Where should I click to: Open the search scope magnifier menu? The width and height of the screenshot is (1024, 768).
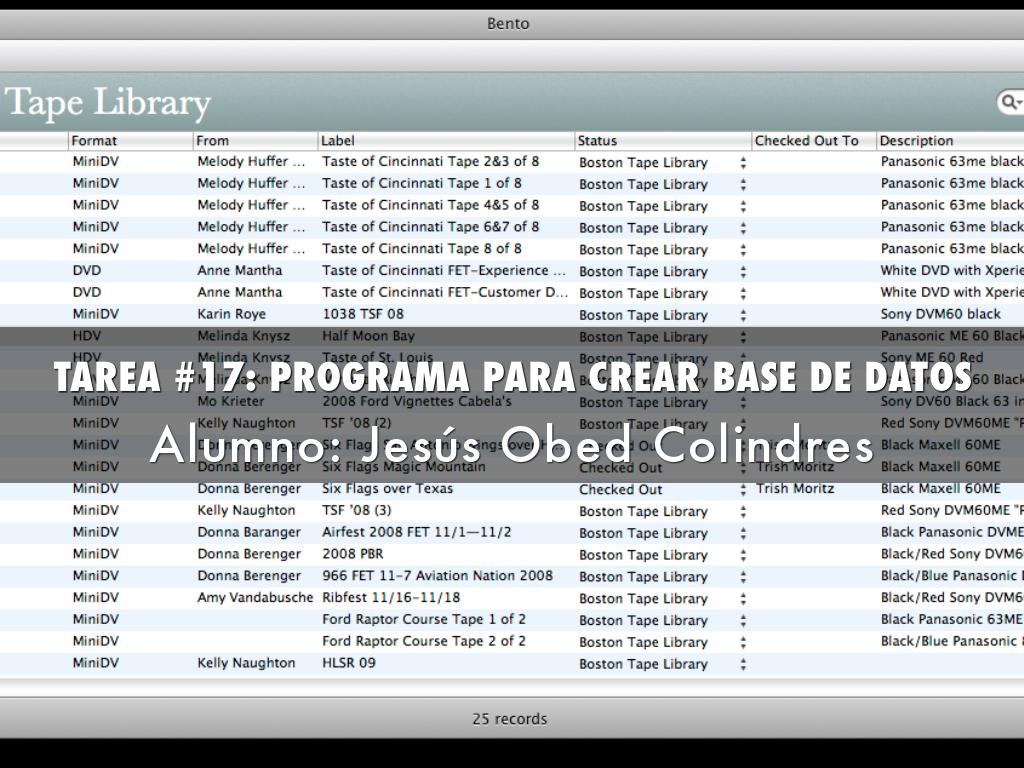(1010, 103)
